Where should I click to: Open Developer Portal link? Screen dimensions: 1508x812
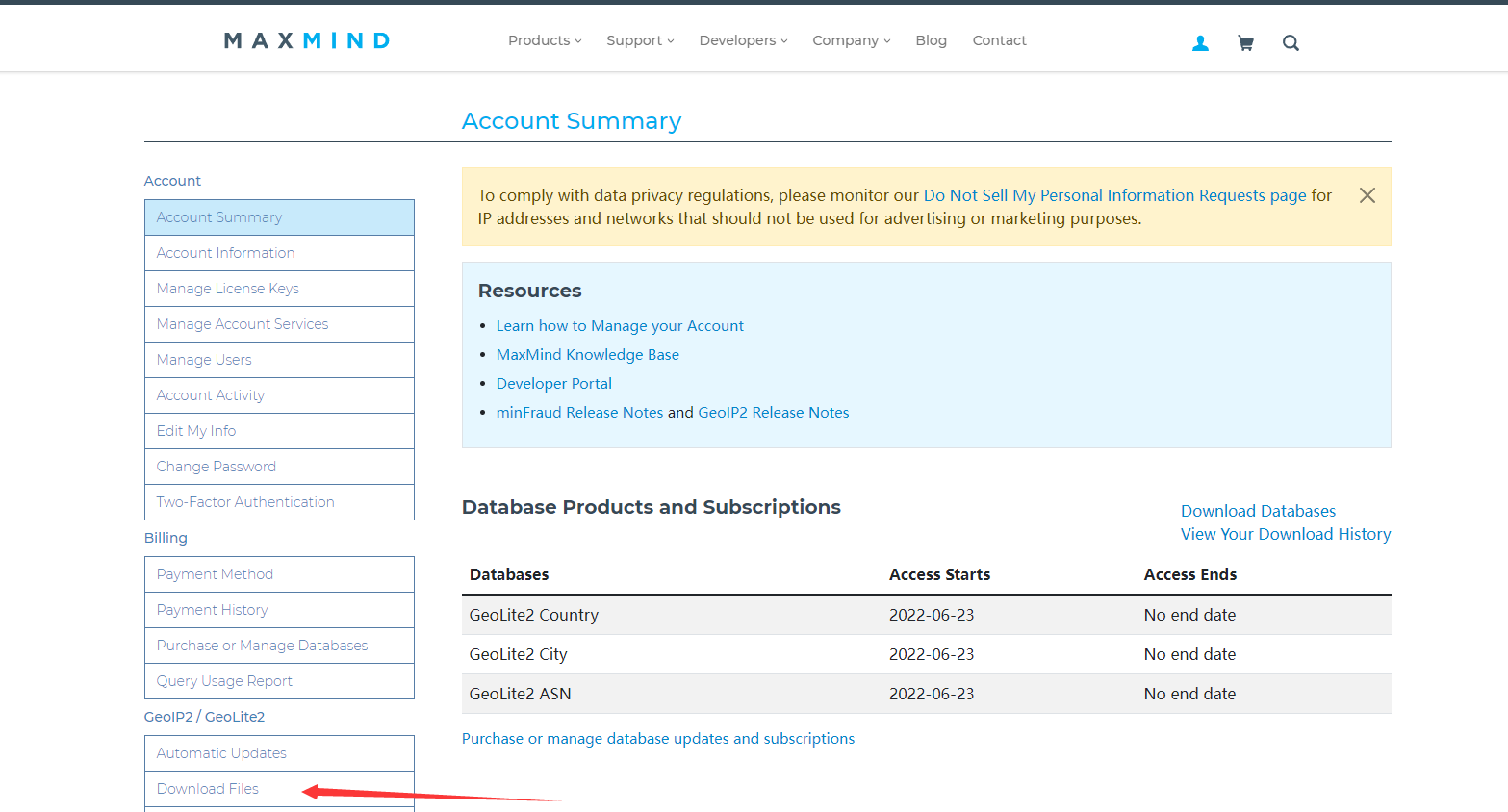tap(554, 384)
